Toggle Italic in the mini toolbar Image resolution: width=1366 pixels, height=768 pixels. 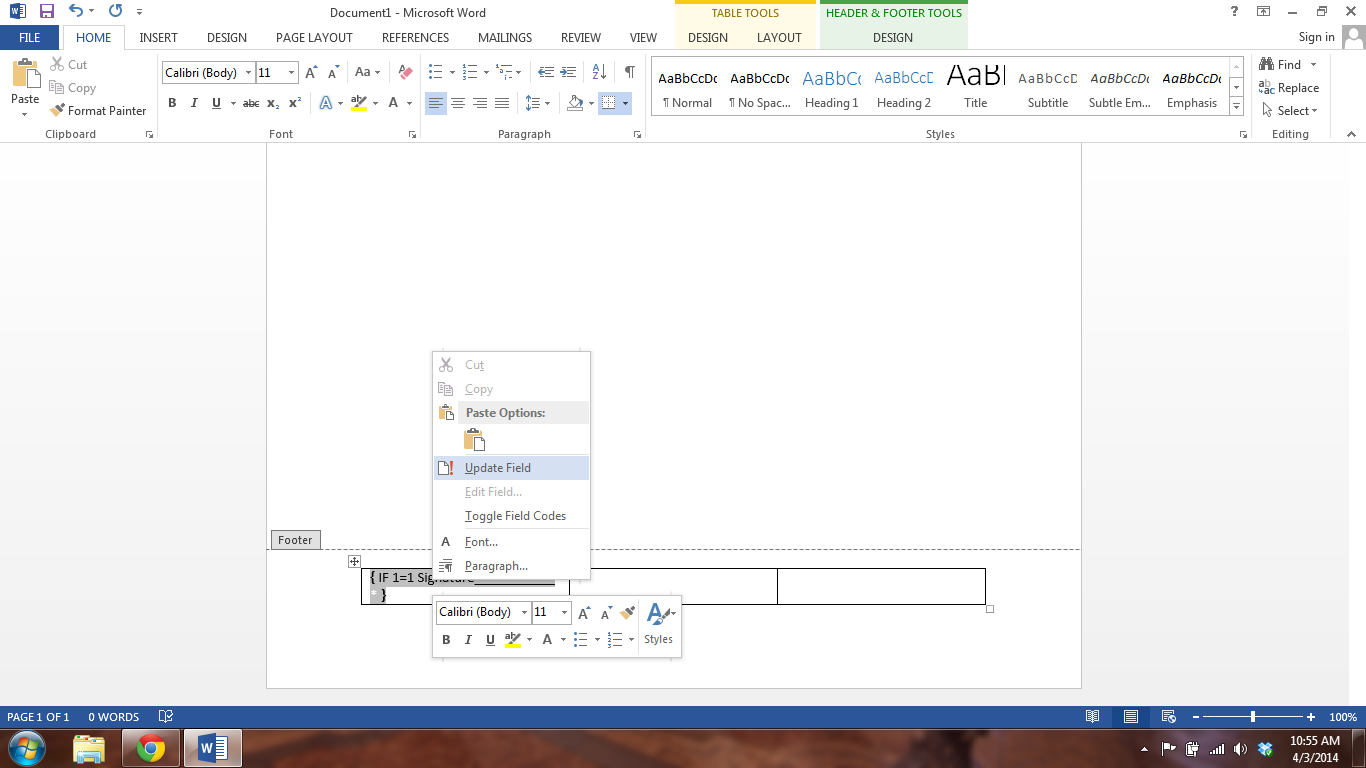(x=468, y=640)
